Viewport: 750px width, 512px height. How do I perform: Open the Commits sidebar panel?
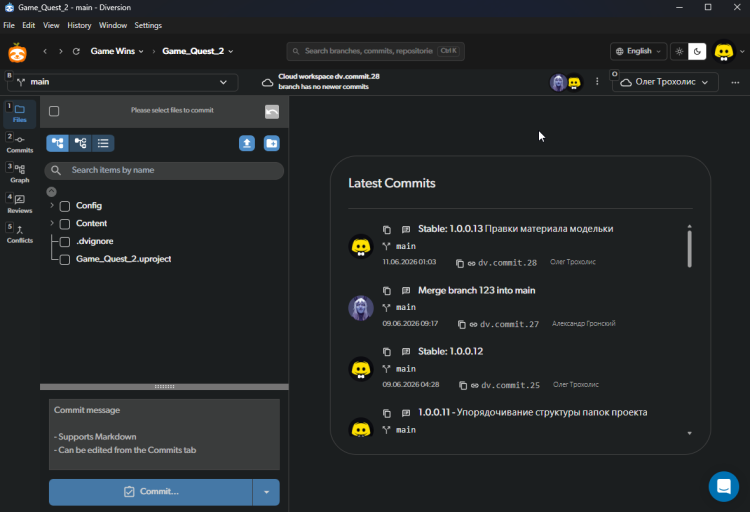pyautogui.click(x=20, y=144)
